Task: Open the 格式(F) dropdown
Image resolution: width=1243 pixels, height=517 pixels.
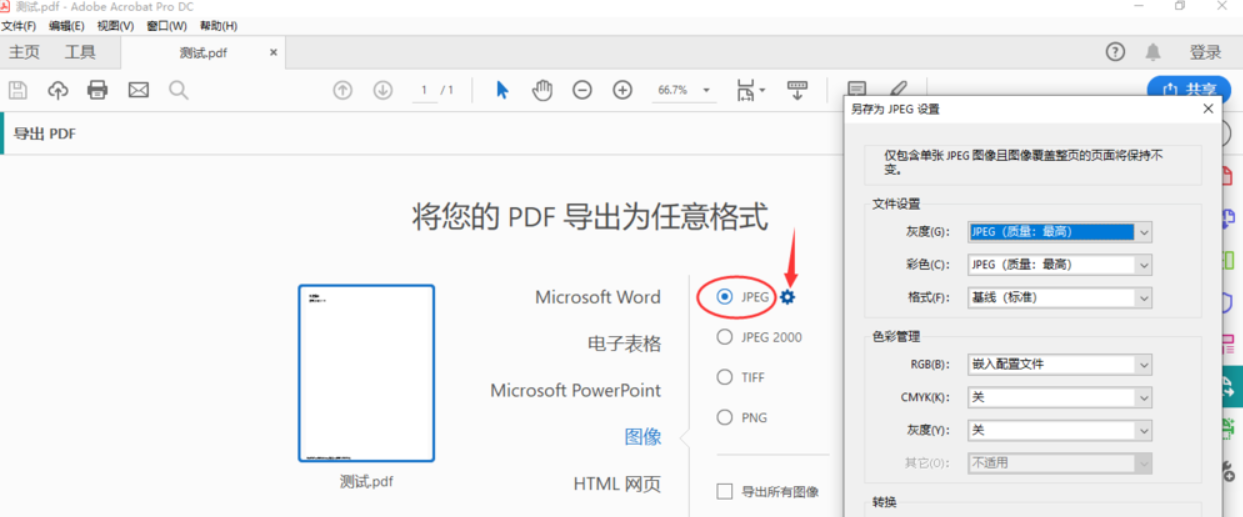Action: coord(1060,298)
